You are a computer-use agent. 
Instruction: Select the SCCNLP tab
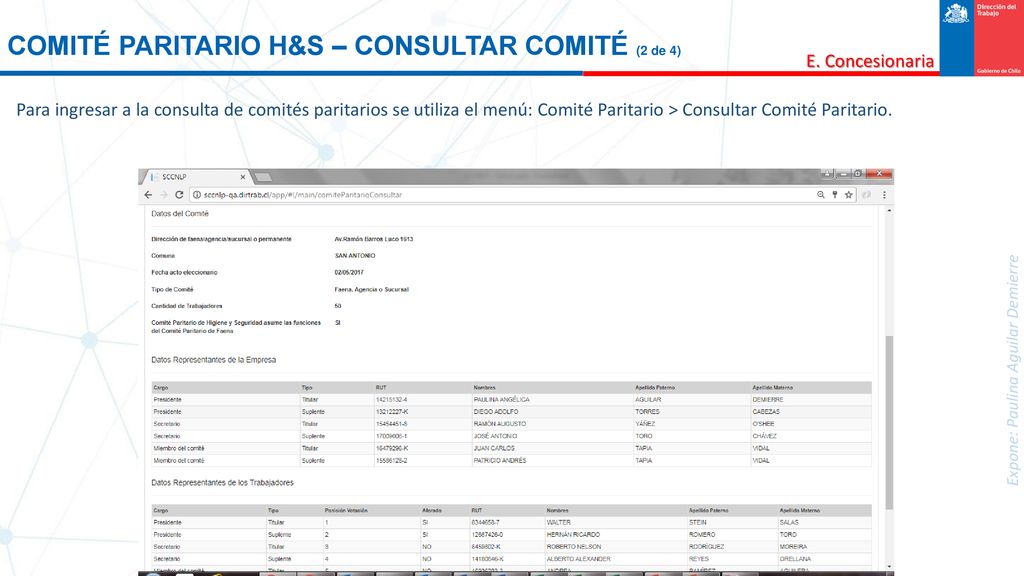[x=196, y=177]
